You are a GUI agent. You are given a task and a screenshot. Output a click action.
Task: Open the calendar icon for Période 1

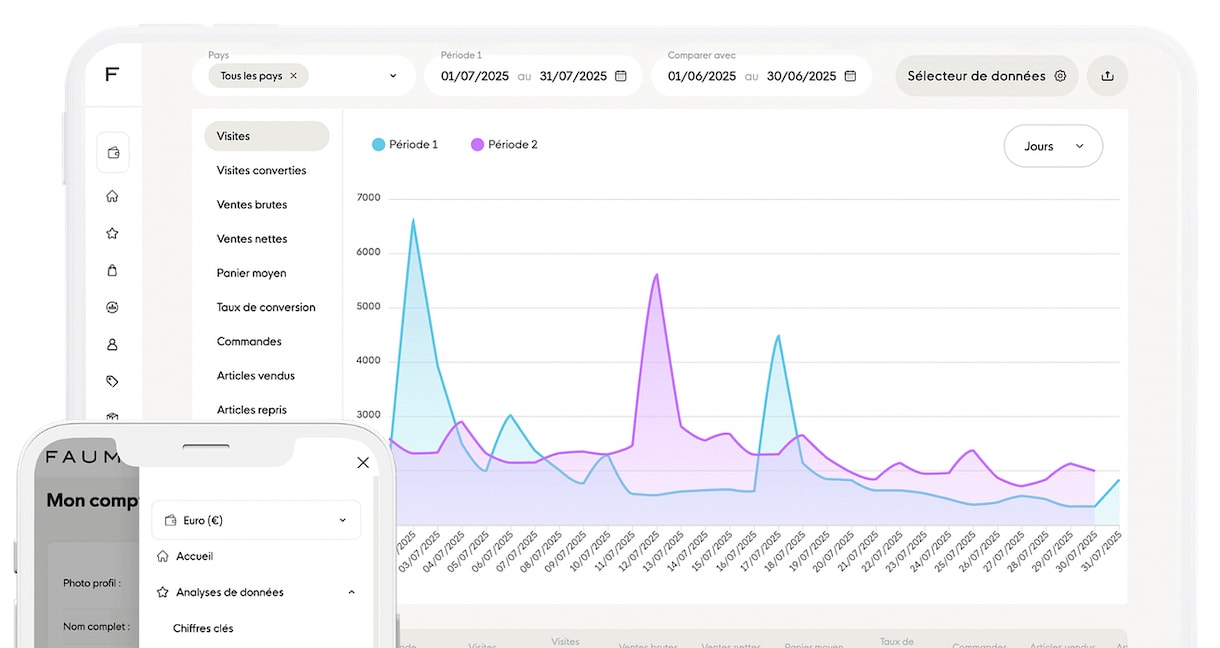[621, 76]
